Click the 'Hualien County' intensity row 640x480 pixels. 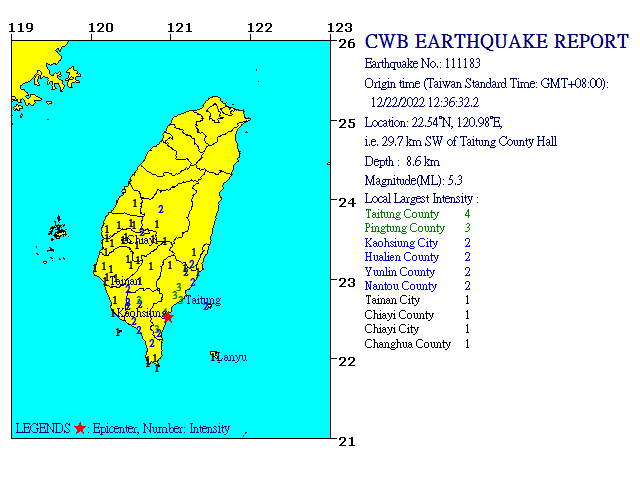[417, 257]
